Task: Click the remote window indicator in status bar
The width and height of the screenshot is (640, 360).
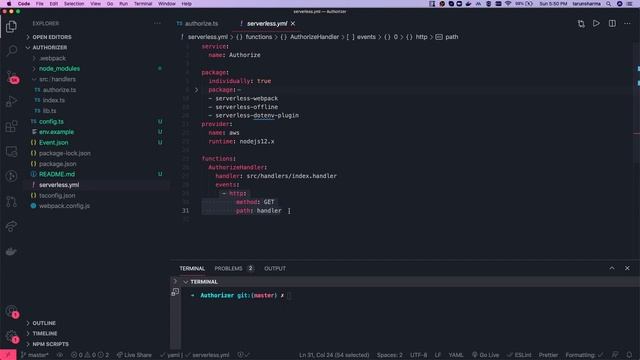Action: [x=8, y=355]
